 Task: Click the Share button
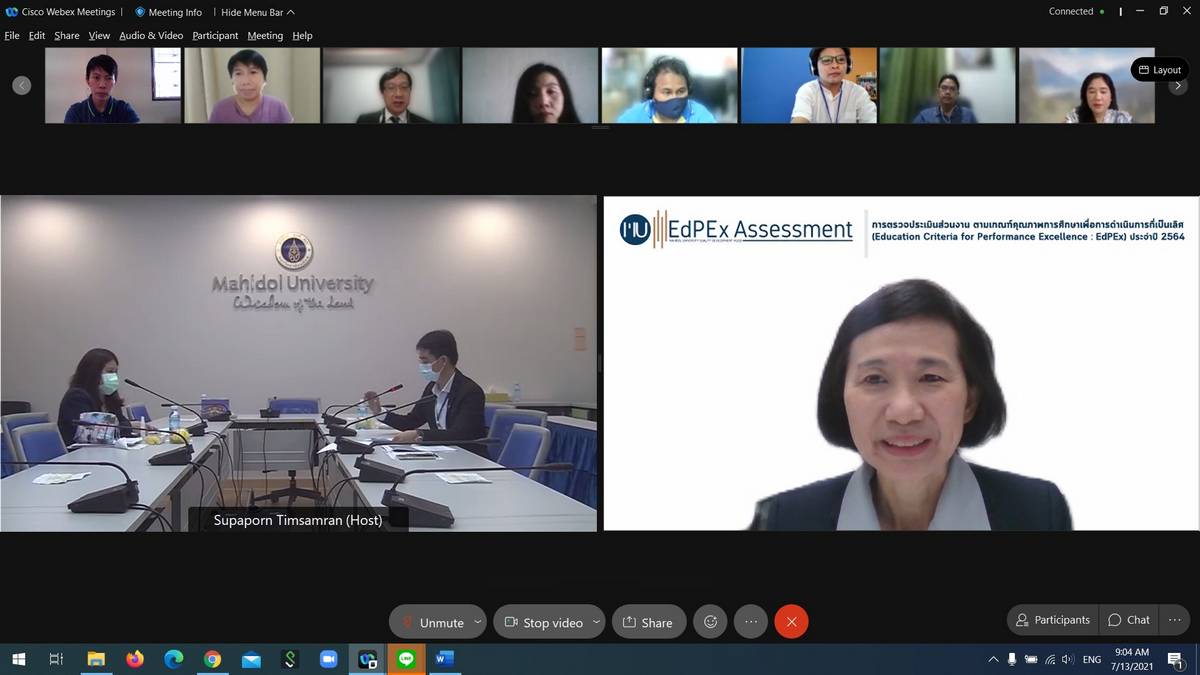(648, 622)
